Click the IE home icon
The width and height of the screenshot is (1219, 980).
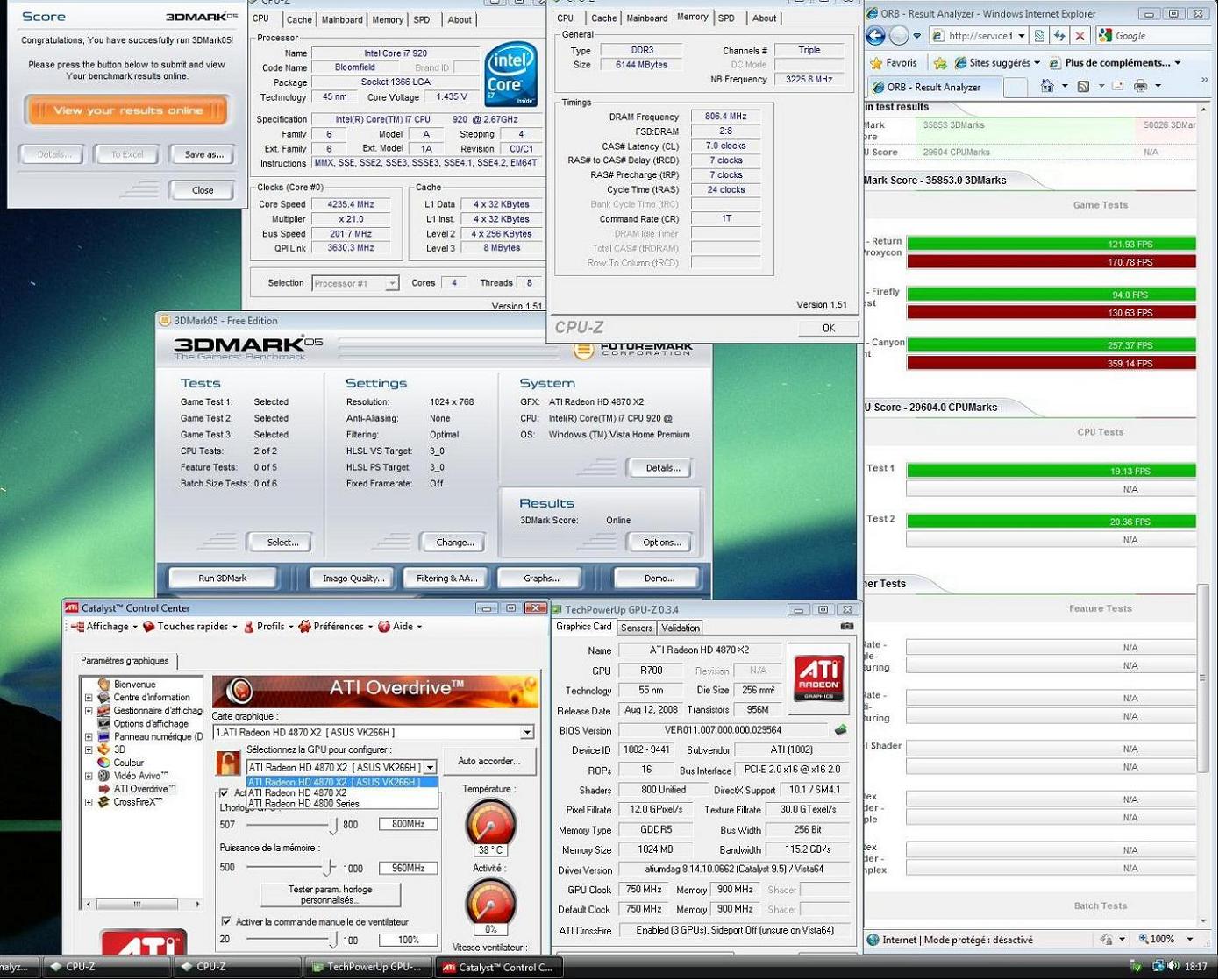[x=1047, y=86]
